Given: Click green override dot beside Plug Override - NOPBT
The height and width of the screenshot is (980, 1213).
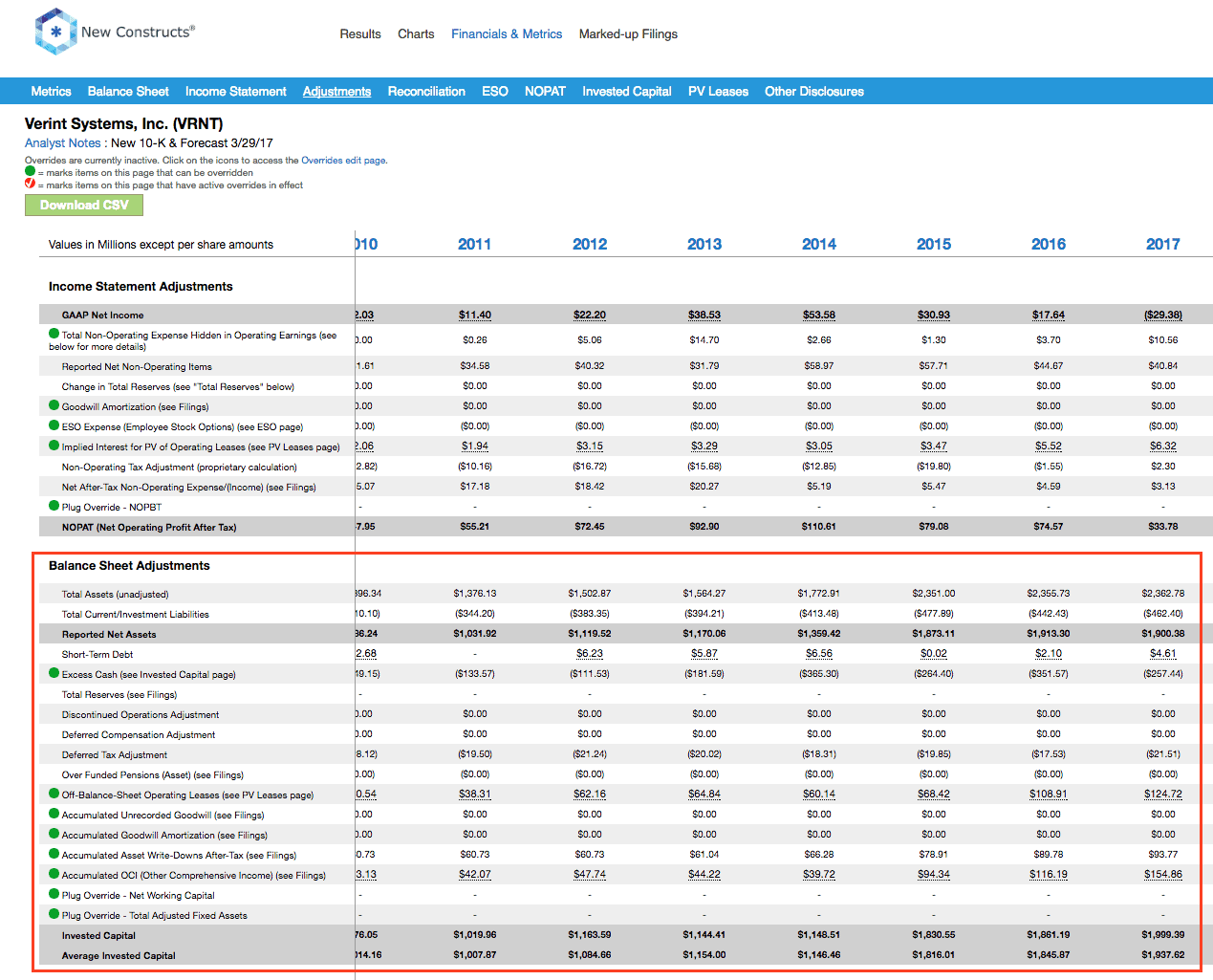Looking at the screenshot, I should click(x=54, y=506).
